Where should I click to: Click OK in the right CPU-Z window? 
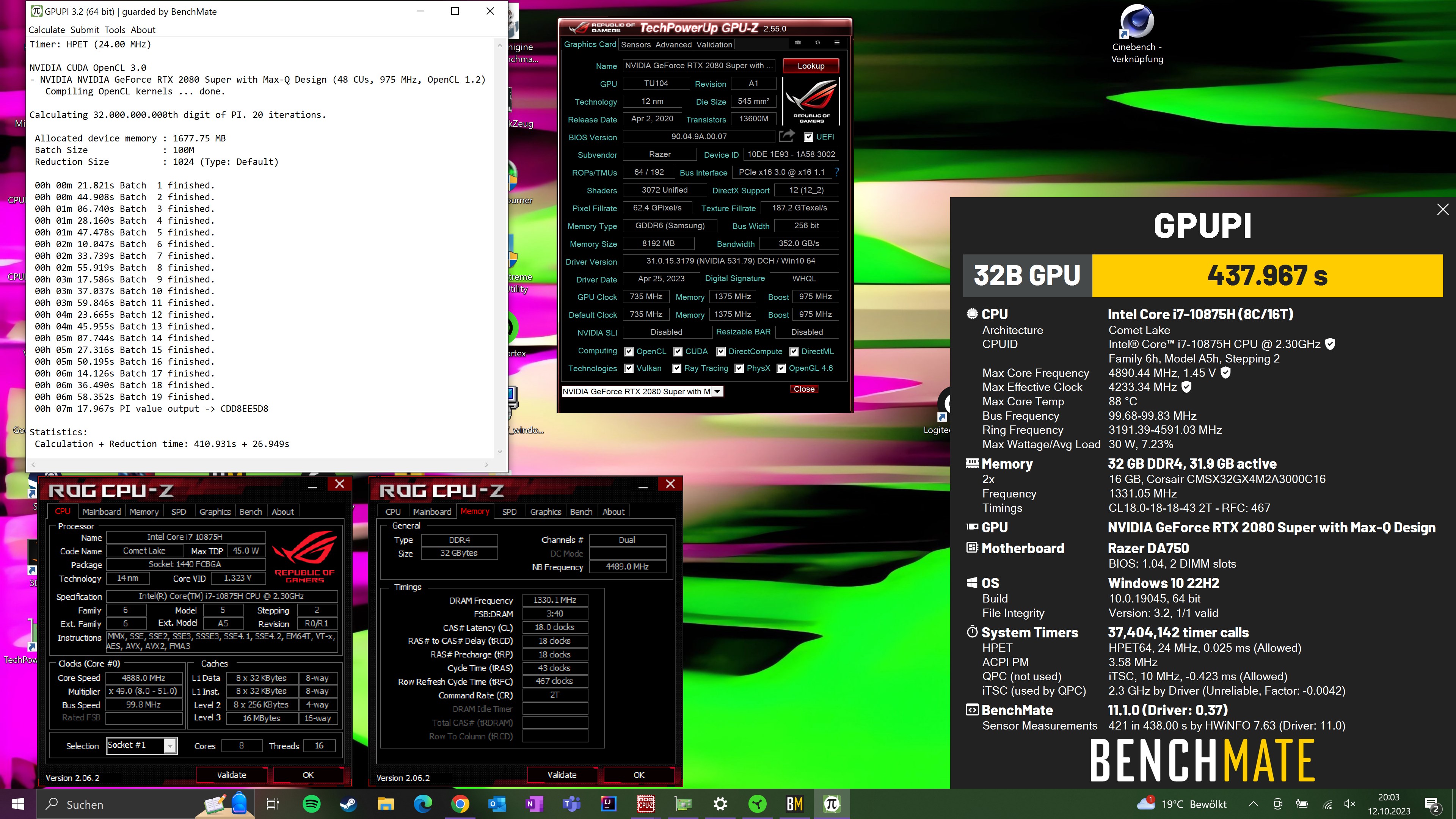tap(639, 775)
